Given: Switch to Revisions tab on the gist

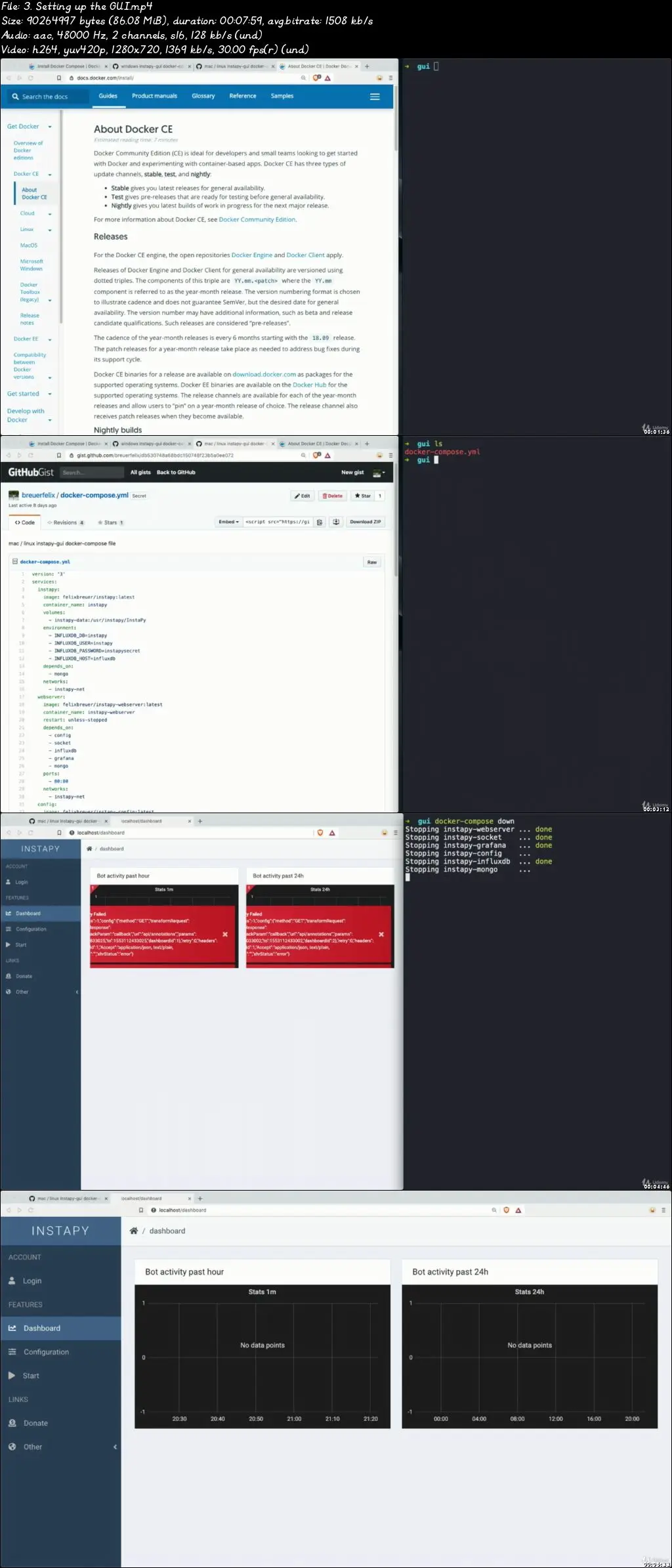Looking at the screenshot, I should coord(66,522).
